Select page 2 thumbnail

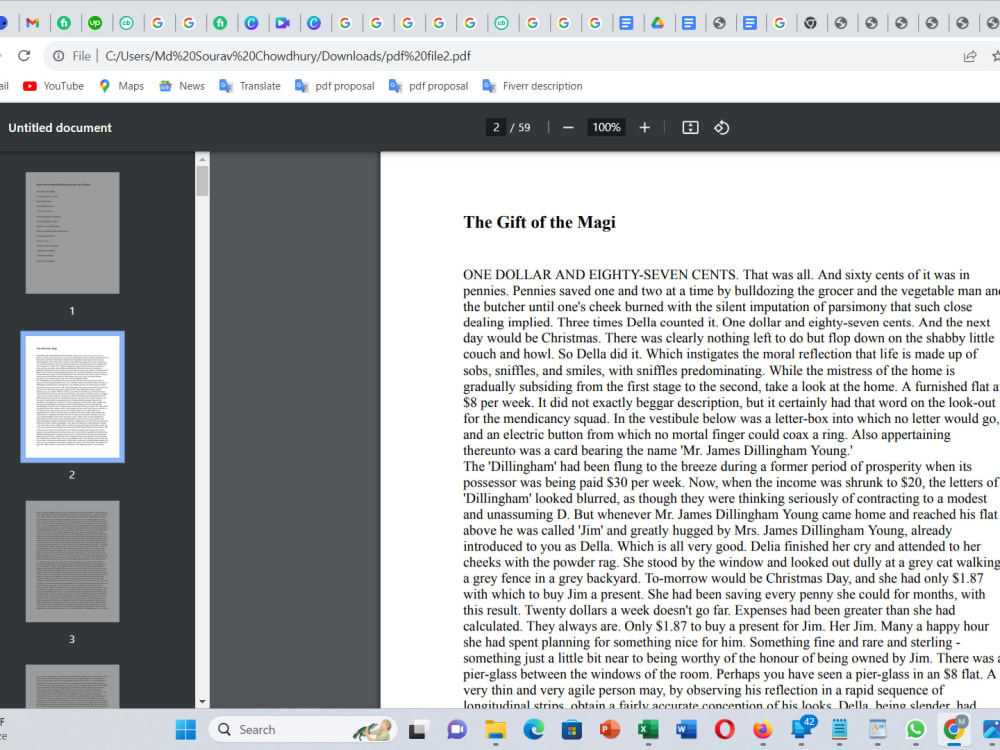click(x=72, y=397)
